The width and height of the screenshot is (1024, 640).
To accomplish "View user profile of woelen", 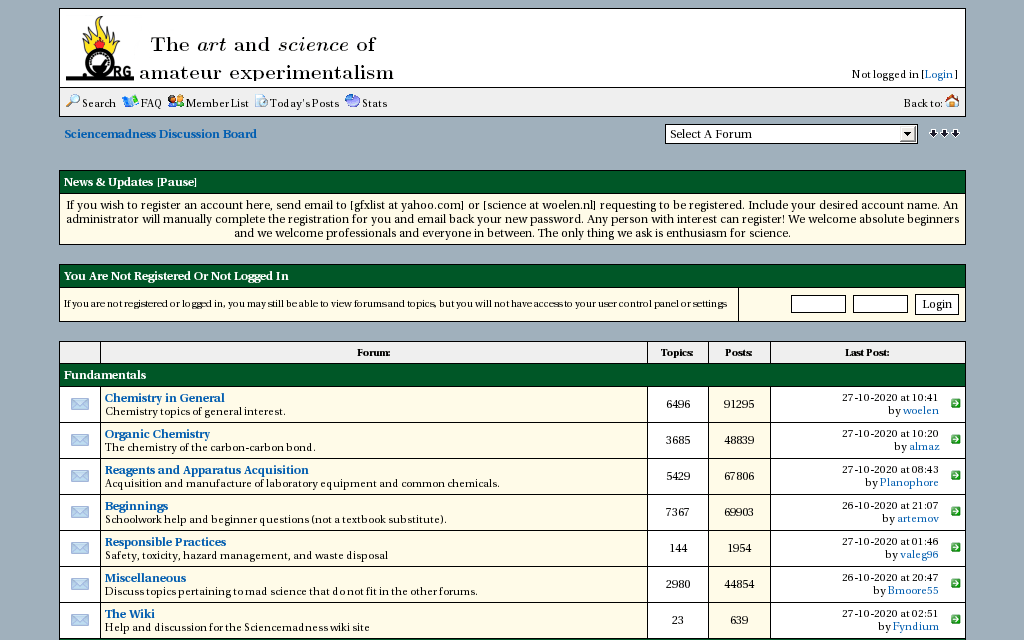I will (x=920, y=411).
